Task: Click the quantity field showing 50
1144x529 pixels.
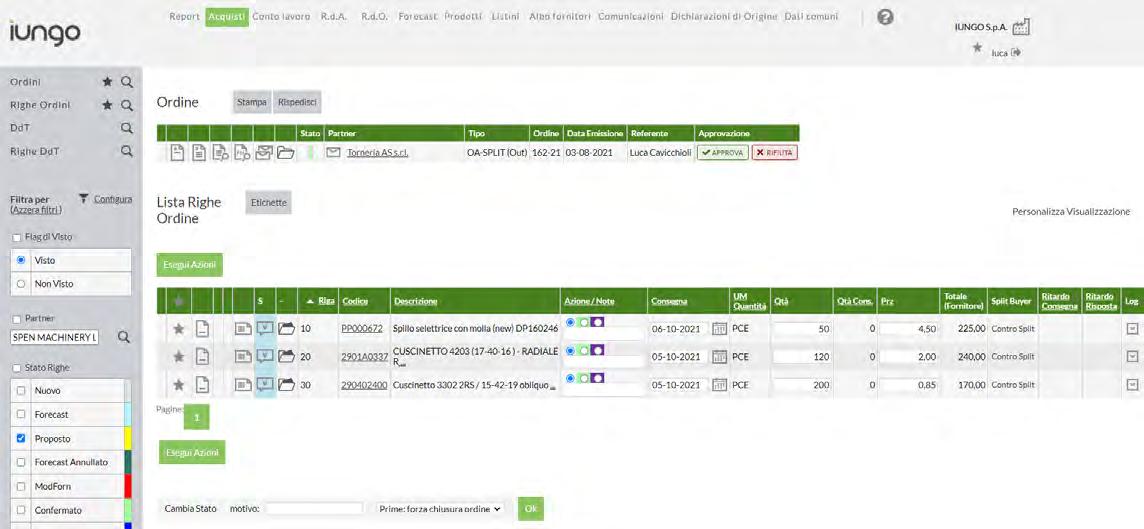Action: (x=803, y=329)
